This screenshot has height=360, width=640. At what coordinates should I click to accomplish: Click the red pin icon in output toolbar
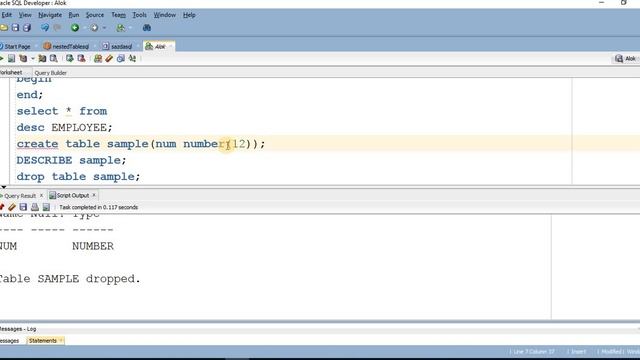coord(2,207)
